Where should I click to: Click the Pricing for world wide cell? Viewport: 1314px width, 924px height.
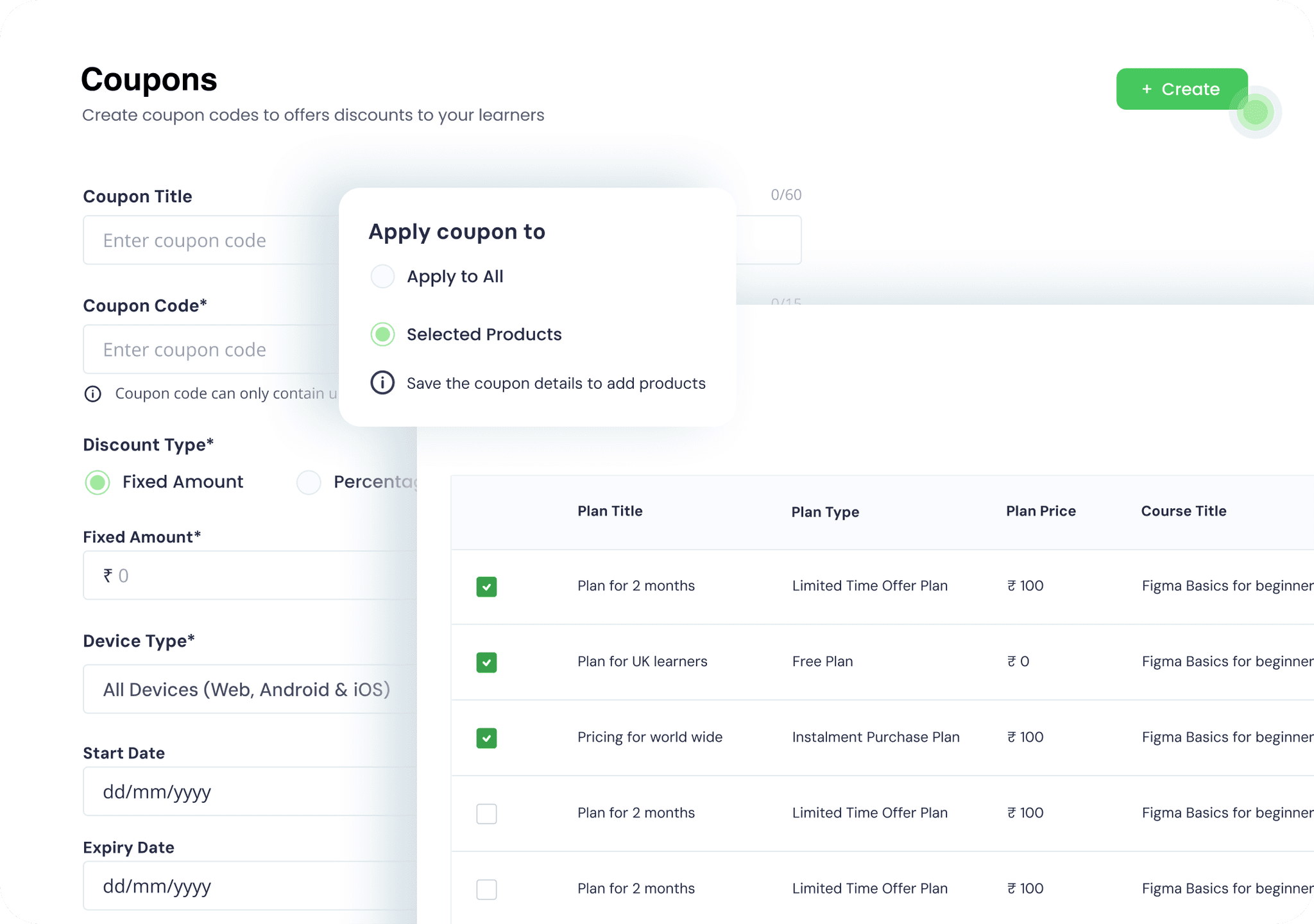click(650, 737)
